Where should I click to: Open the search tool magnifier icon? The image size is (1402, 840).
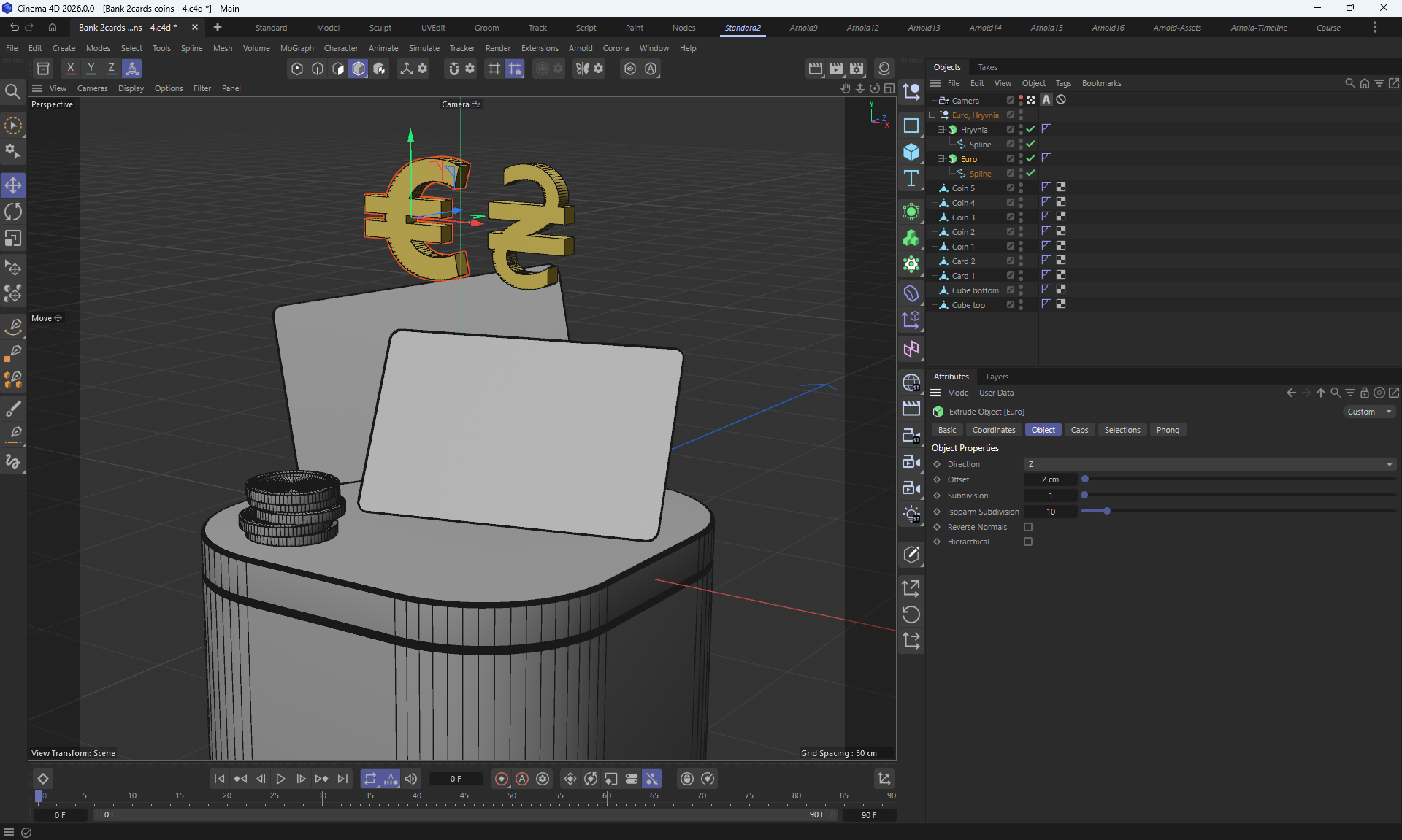click(12, 91)
